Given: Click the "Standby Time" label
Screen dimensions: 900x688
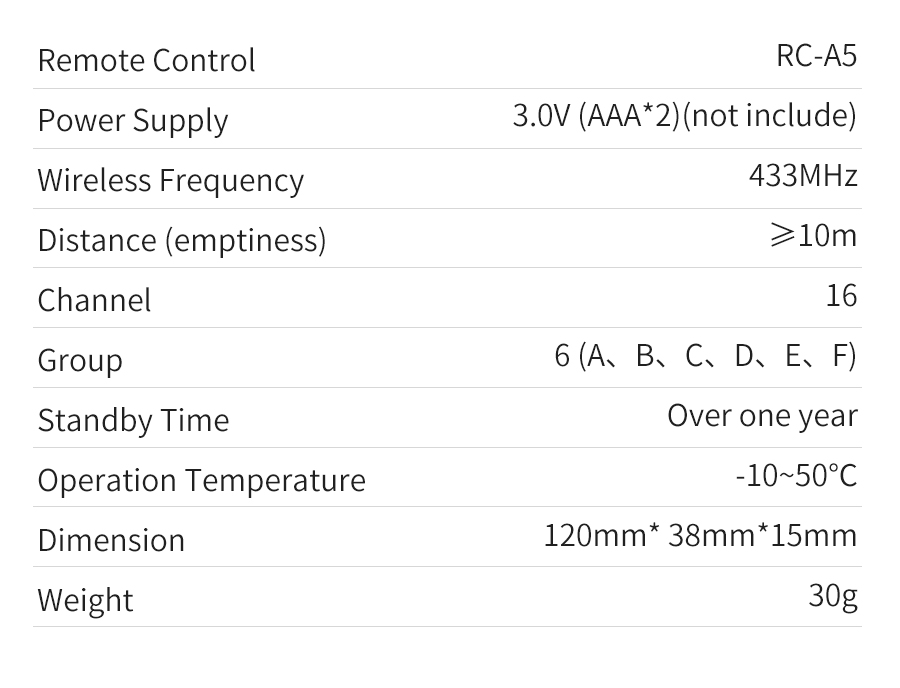Looking at the screenshot, I should pyautogui.click(x=133, y=420).
